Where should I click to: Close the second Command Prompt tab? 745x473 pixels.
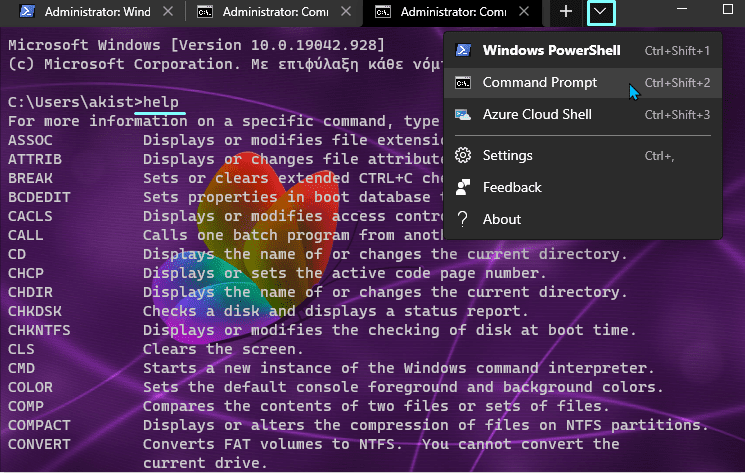tap(346, 11)
